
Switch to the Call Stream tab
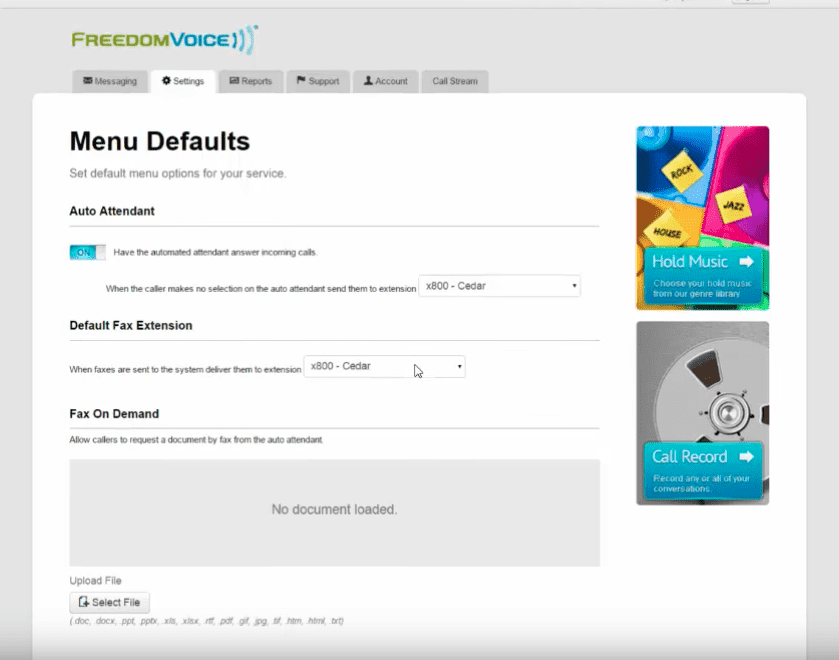[x=455, y=81]
